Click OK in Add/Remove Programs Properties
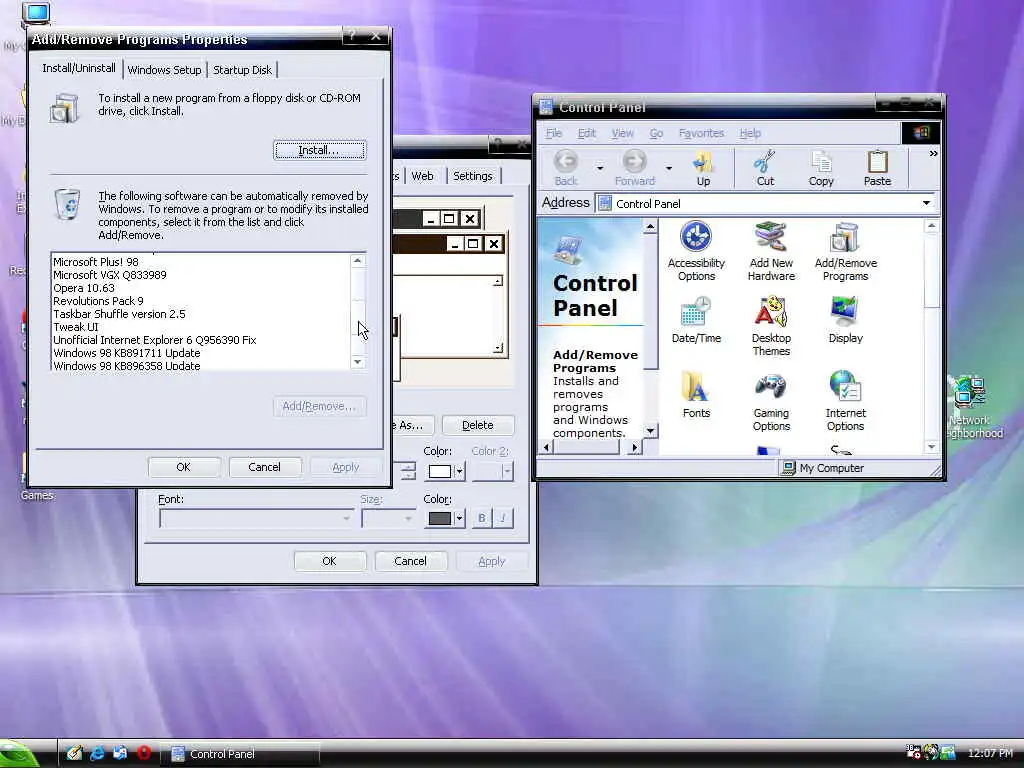 pyautogui.click(x=184, y=467)
